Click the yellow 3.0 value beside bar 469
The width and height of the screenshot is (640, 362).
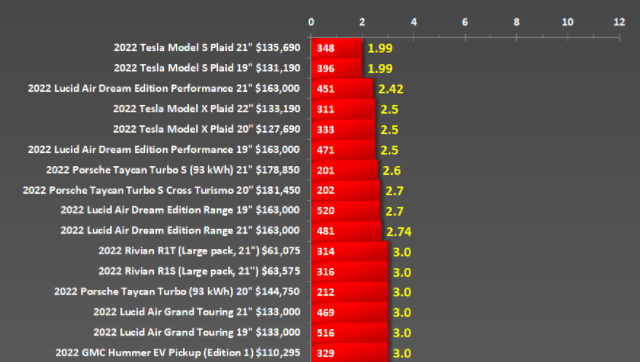pos(402,313)
